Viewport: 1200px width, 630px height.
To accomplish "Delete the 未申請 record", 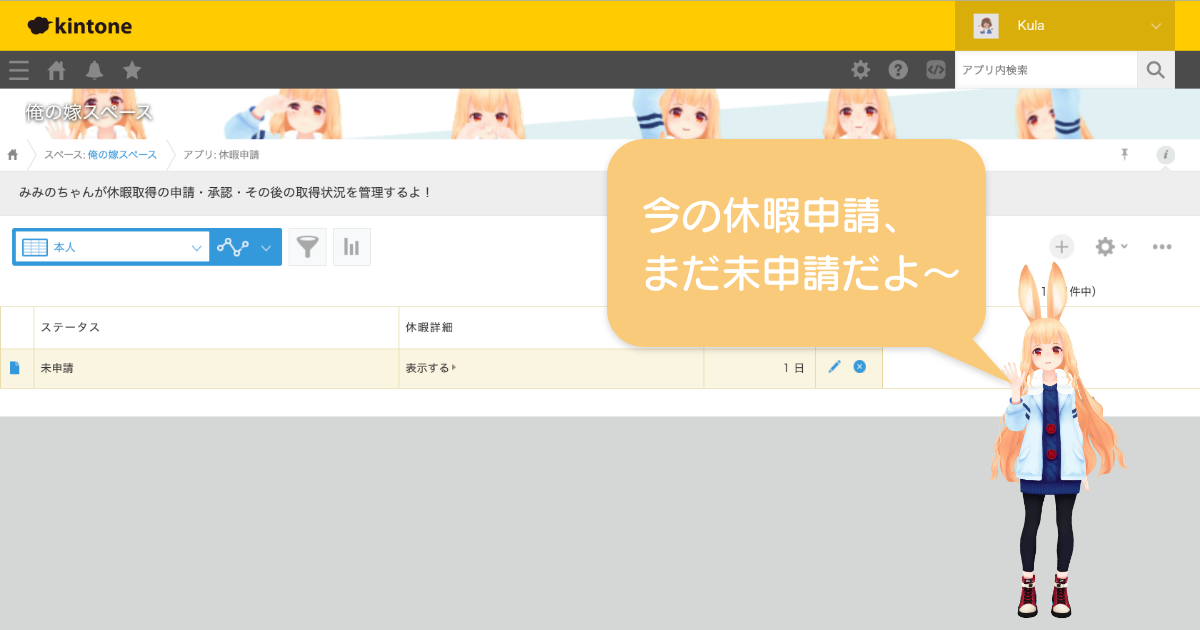I will (860, 367).
